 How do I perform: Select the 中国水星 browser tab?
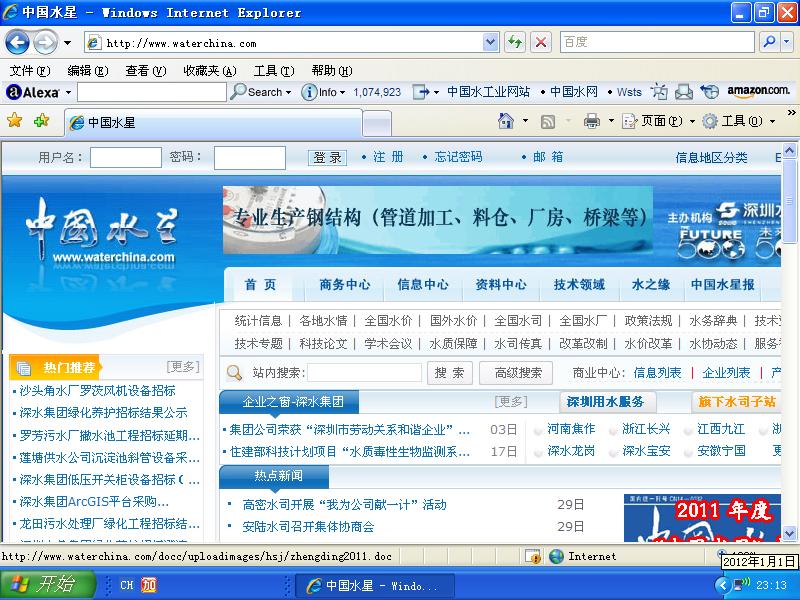(x=213, y=123)
